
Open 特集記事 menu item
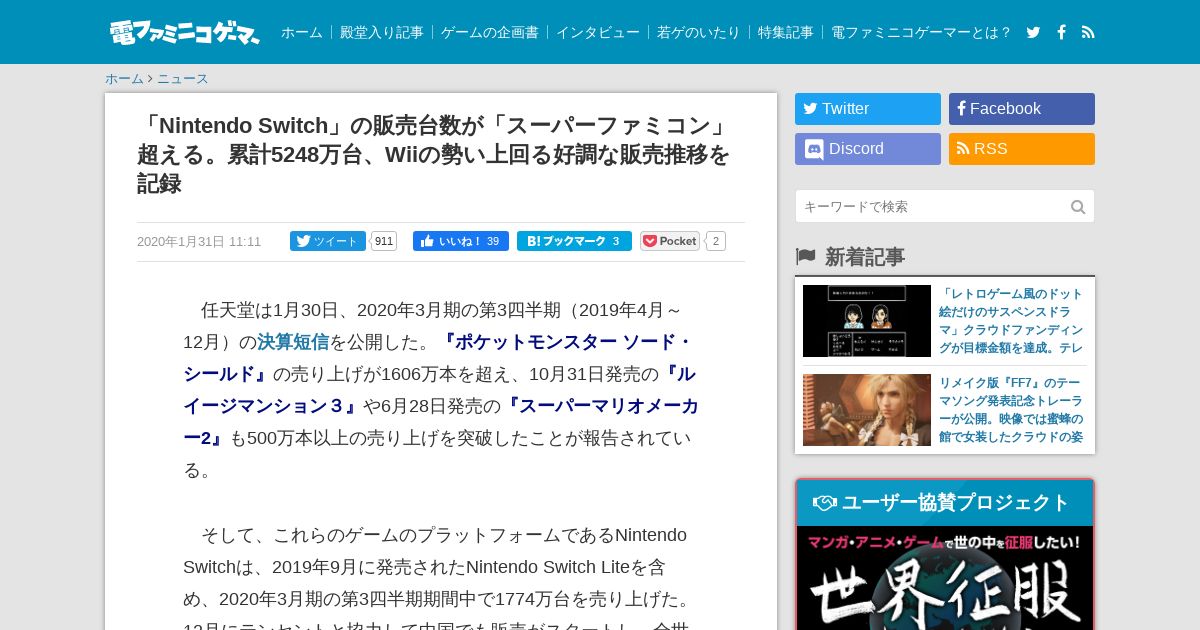786,32
